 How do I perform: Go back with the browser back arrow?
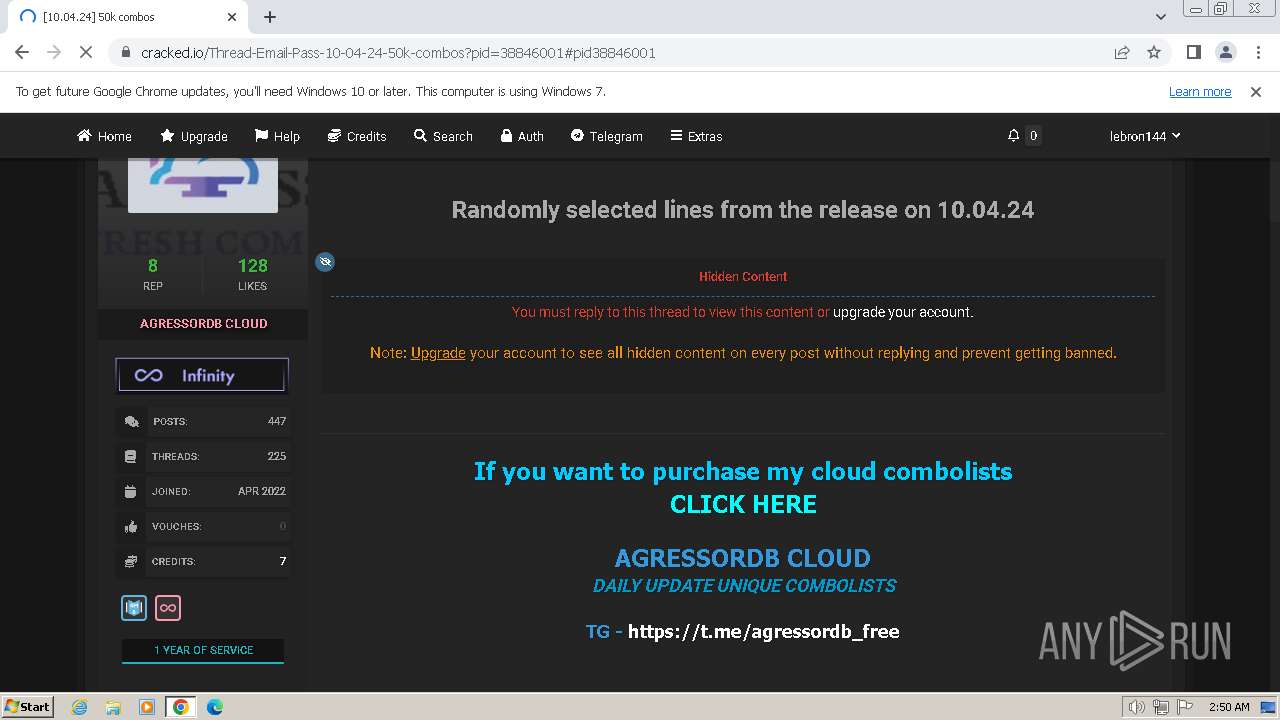click(x=22, y=53)
